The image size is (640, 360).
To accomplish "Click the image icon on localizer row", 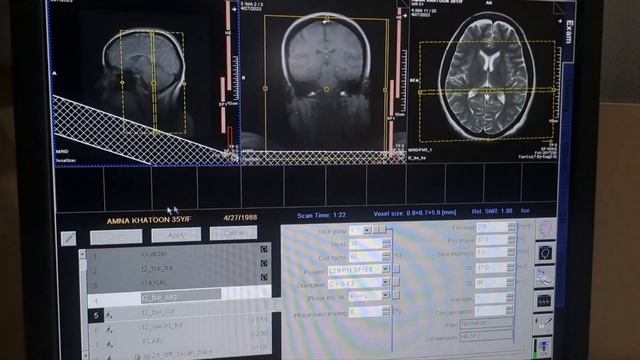I will point(264,249).
